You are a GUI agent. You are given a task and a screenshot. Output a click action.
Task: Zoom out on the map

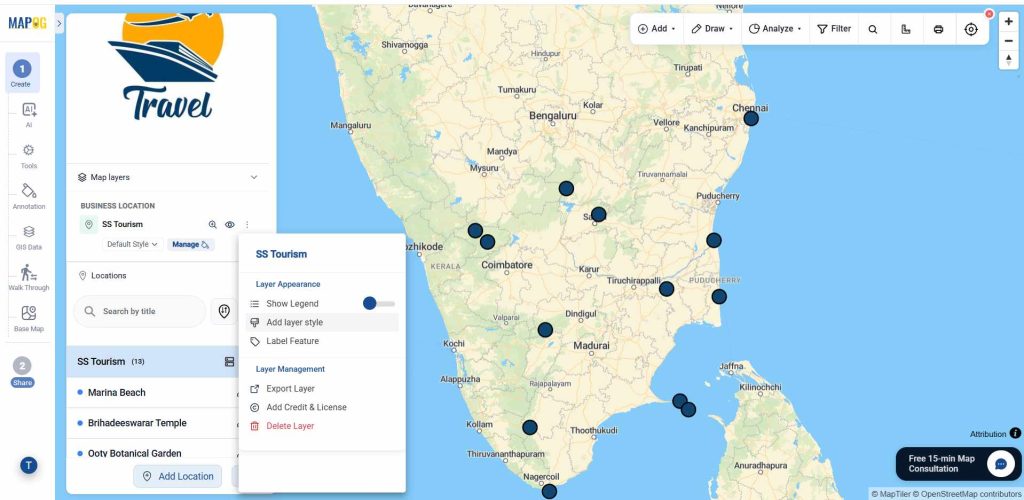pos(1009,40)
